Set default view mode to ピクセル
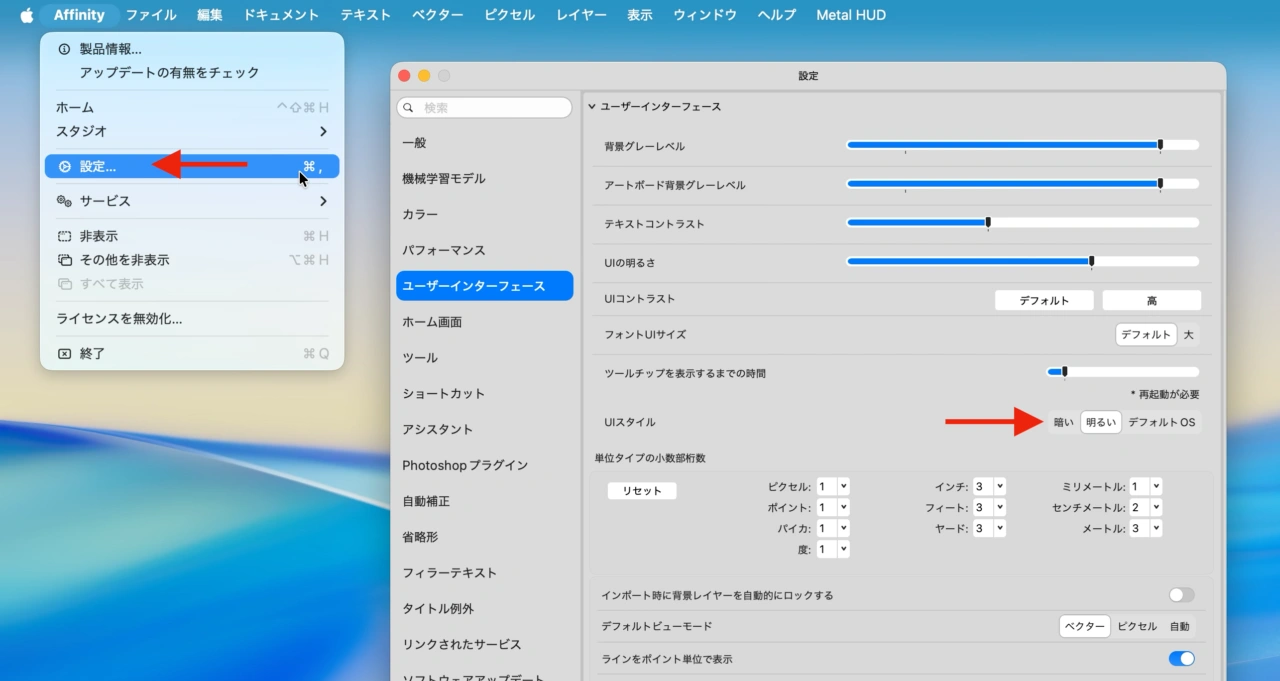The height and width of the screenshot is (681, 1280). [1137, 626]
